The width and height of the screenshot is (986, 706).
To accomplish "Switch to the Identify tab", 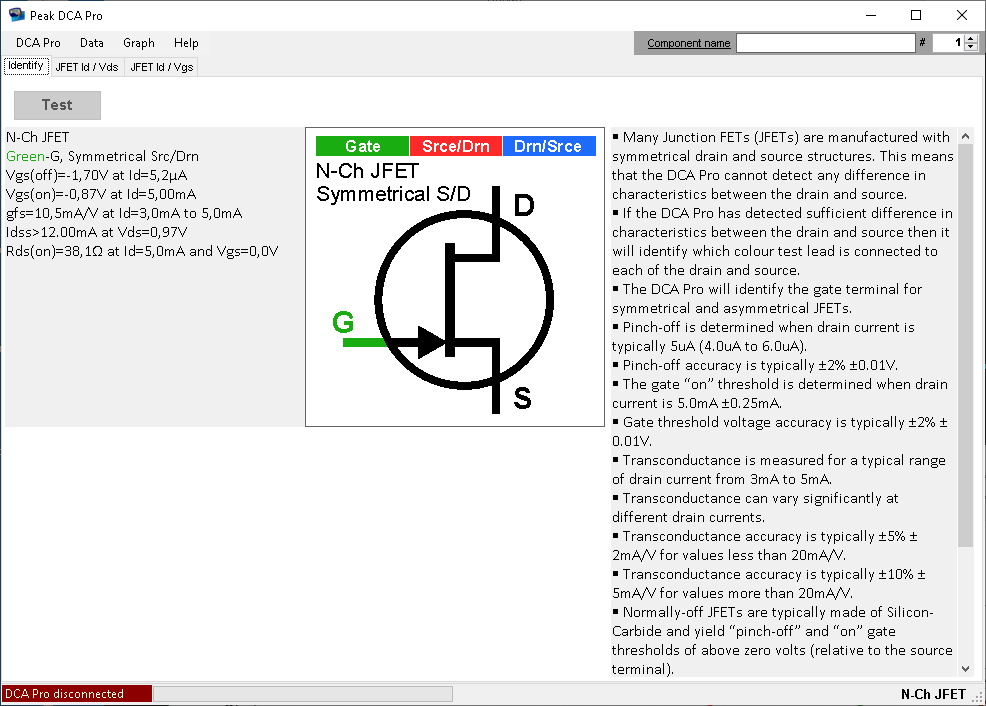I will 26,66.
